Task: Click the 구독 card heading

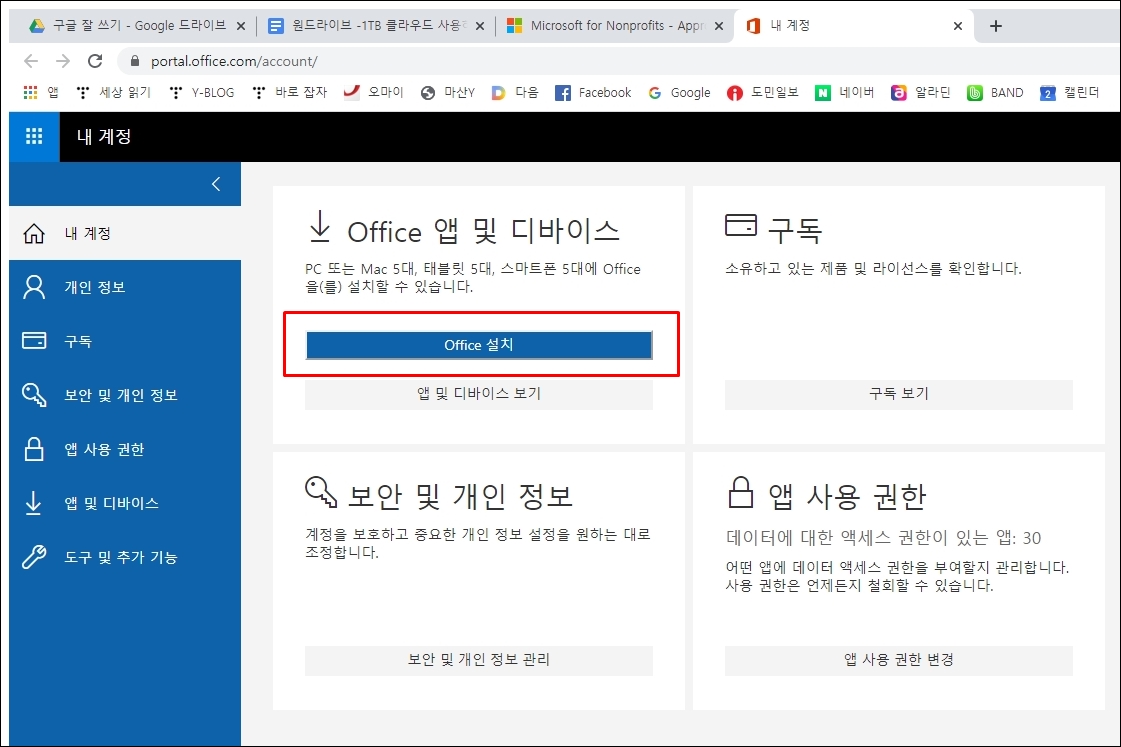Action: point(795,231)
